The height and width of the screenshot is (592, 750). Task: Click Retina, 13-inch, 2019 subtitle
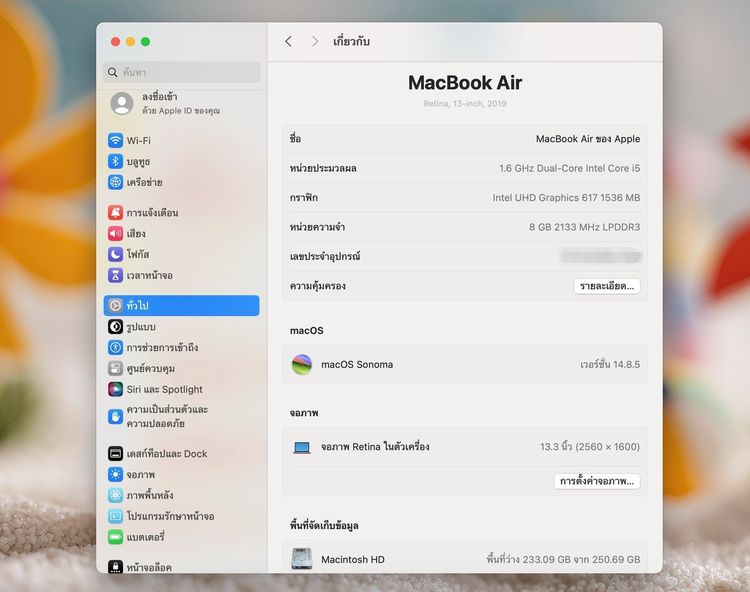465,104
